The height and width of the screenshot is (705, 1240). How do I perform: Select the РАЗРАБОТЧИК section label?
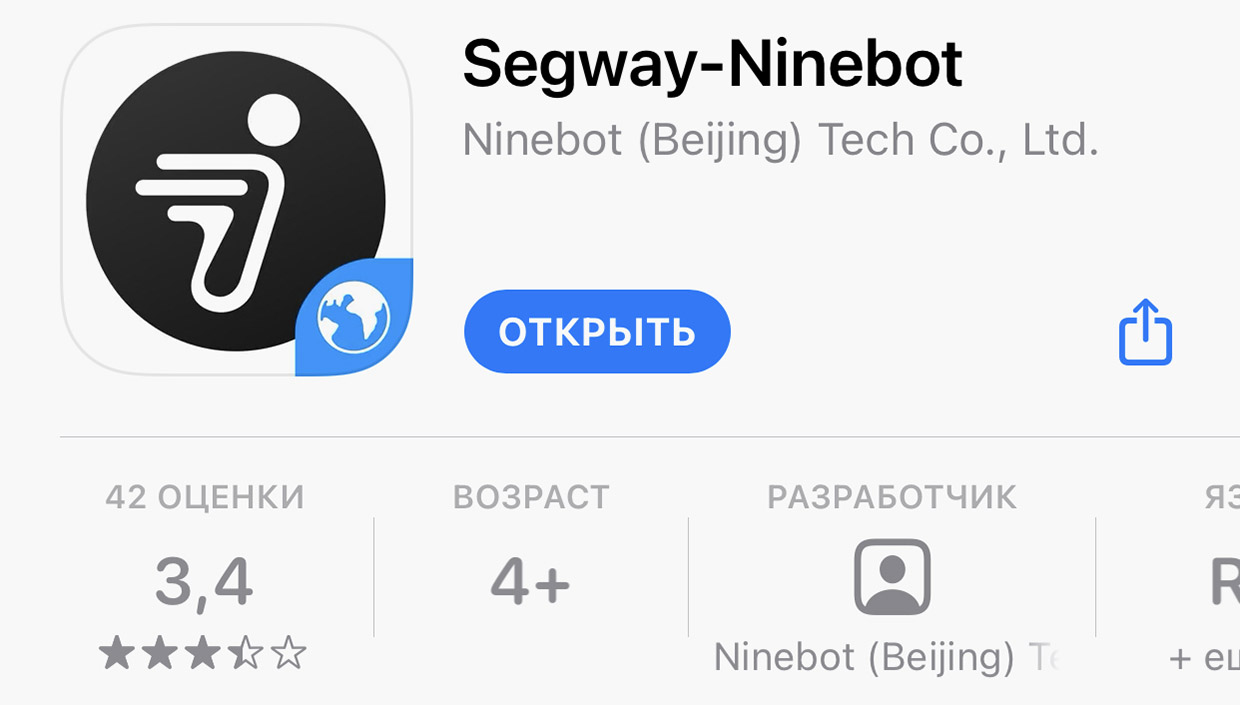tap(892, 497)
